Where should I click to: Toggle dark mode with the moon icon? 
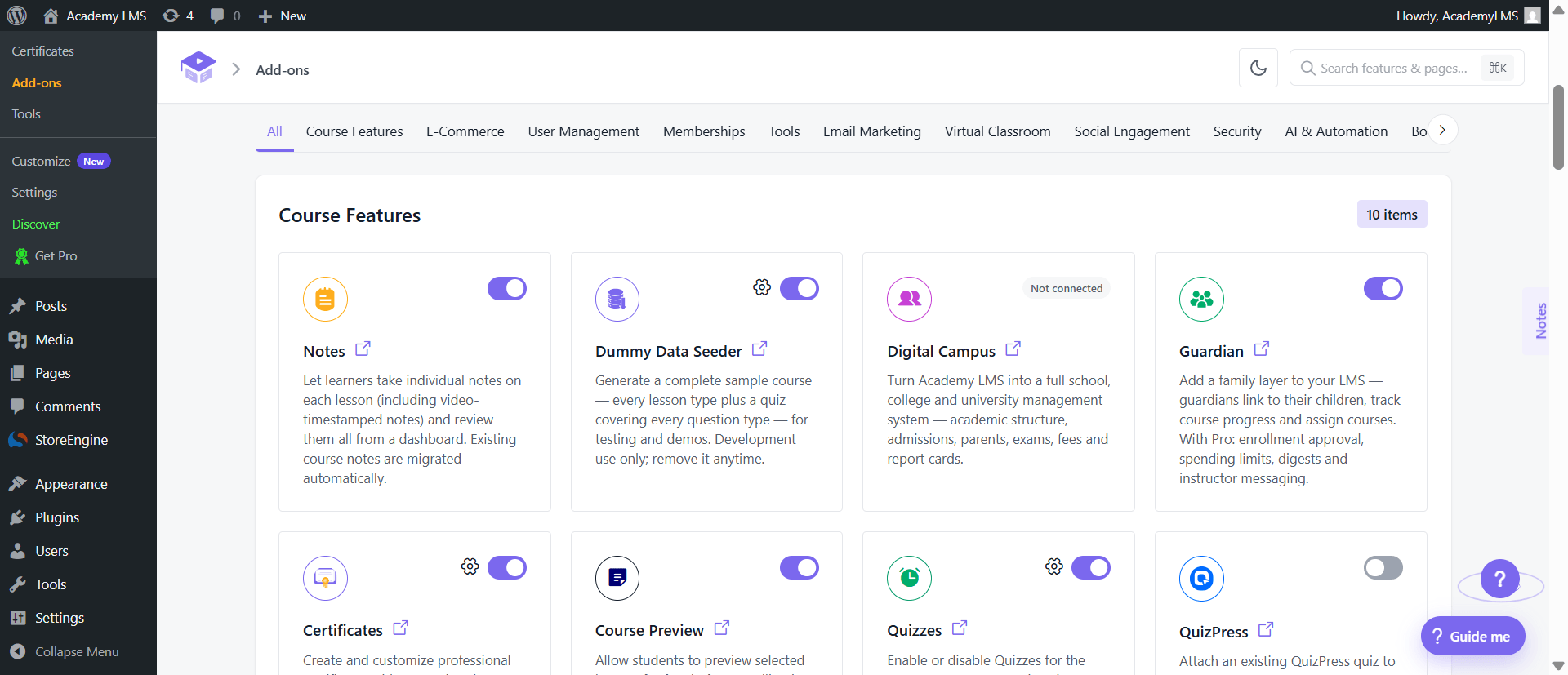(x=1258, y=68)
